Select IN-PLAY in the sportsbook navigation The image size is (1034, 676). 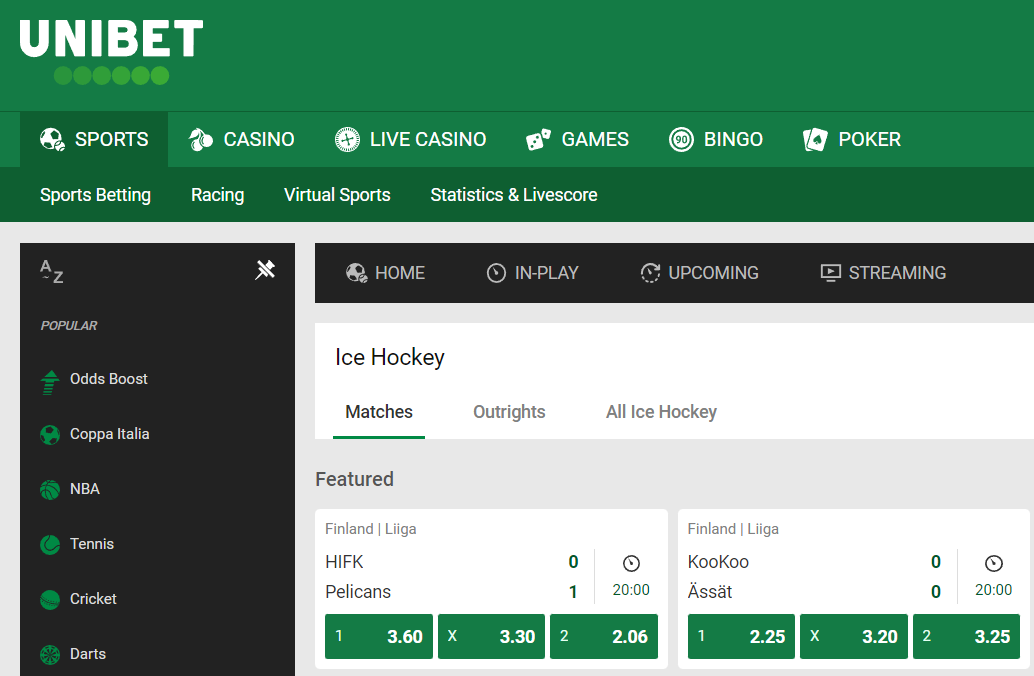(x=532, y=272)
